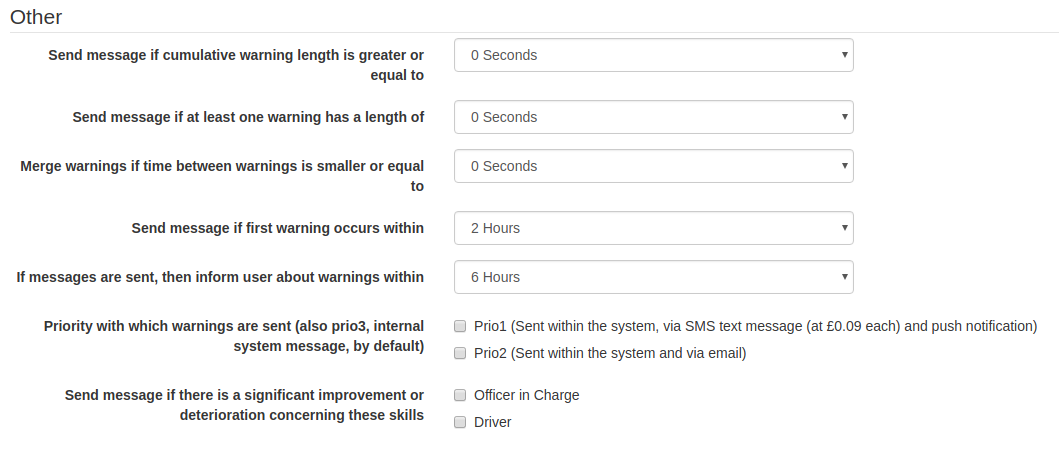1059x453 pixels.
Task: Click the 'Merge warnings' field label
Action: tap(222, 175)
